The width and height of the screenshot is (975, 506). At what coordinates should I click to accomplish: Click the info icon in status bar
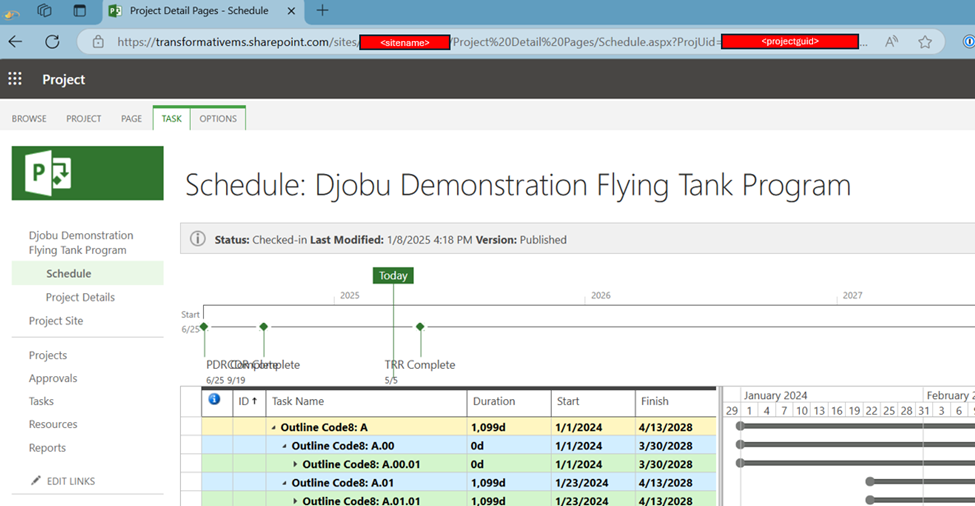click(198, 239)
